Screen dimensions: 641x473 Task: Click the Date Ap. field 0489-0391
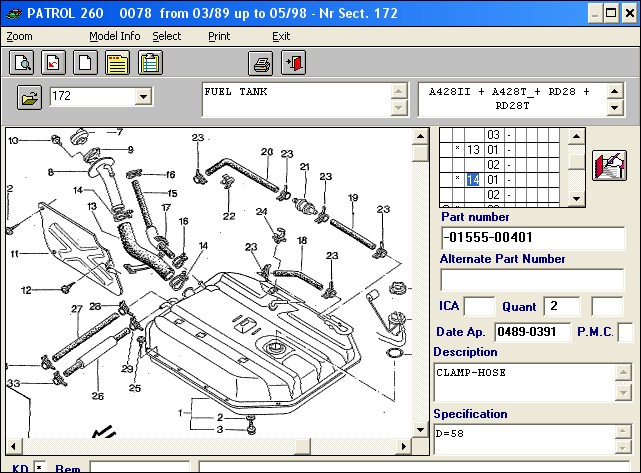pos(532,332)
